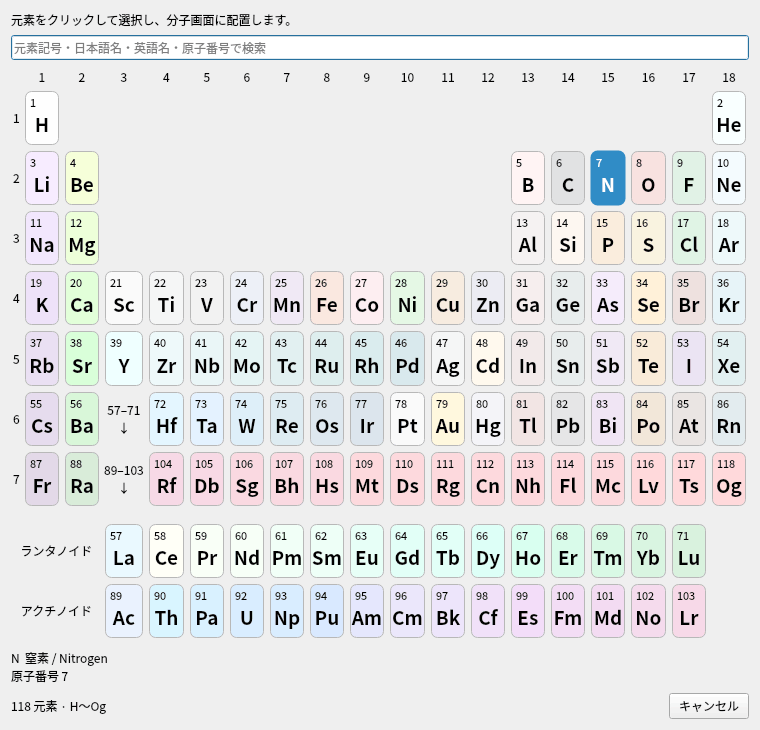The height and width of the screenshot is (730, 760).
Task: Select Chlorine (Cl) element
Action: pyautogui.click(x=689, y=238)
